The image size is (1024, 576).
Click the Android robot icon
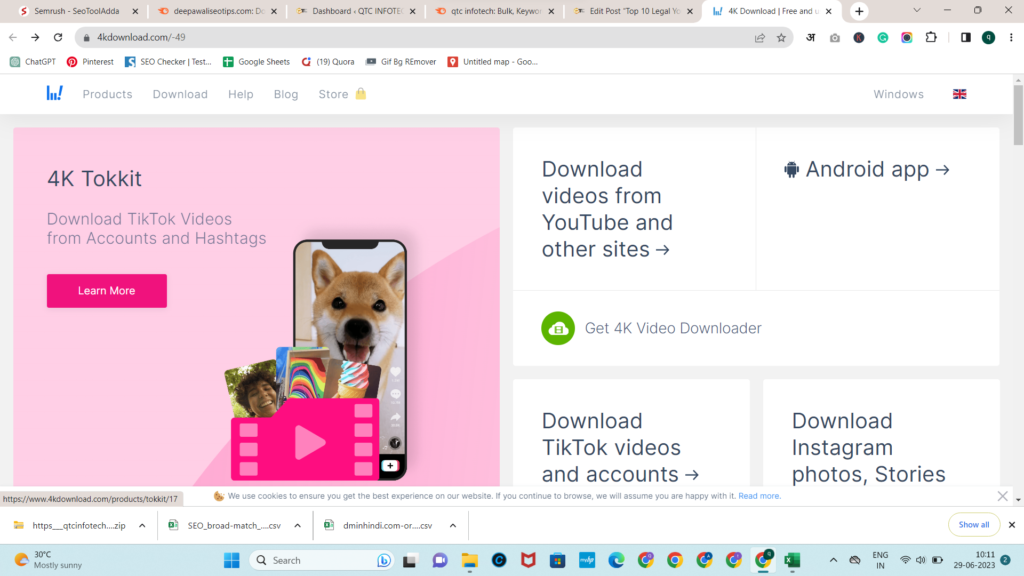point(792,170)
